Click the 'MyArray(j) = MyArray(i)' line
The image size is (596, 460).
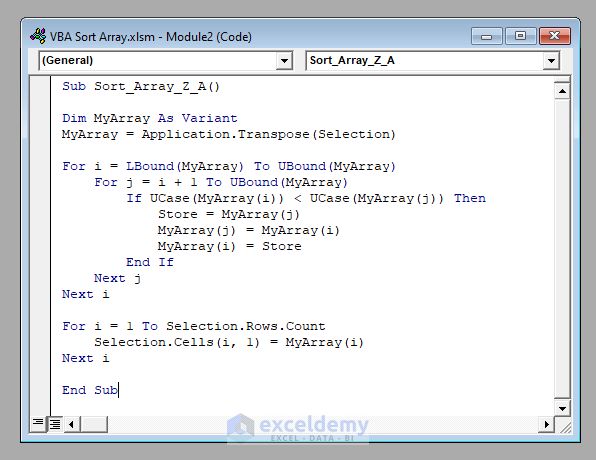pyautogui.click(x=249, y=230)
